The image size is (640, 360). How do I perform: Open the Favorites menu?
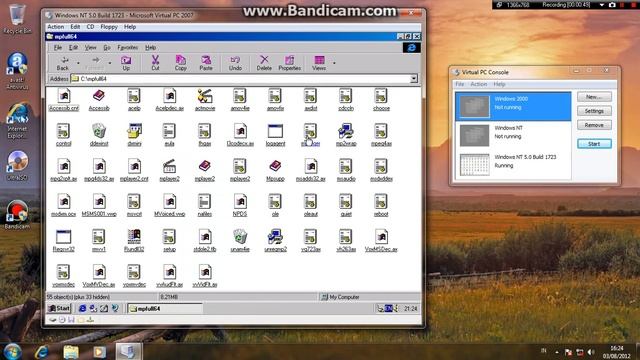tap(127, 47)
